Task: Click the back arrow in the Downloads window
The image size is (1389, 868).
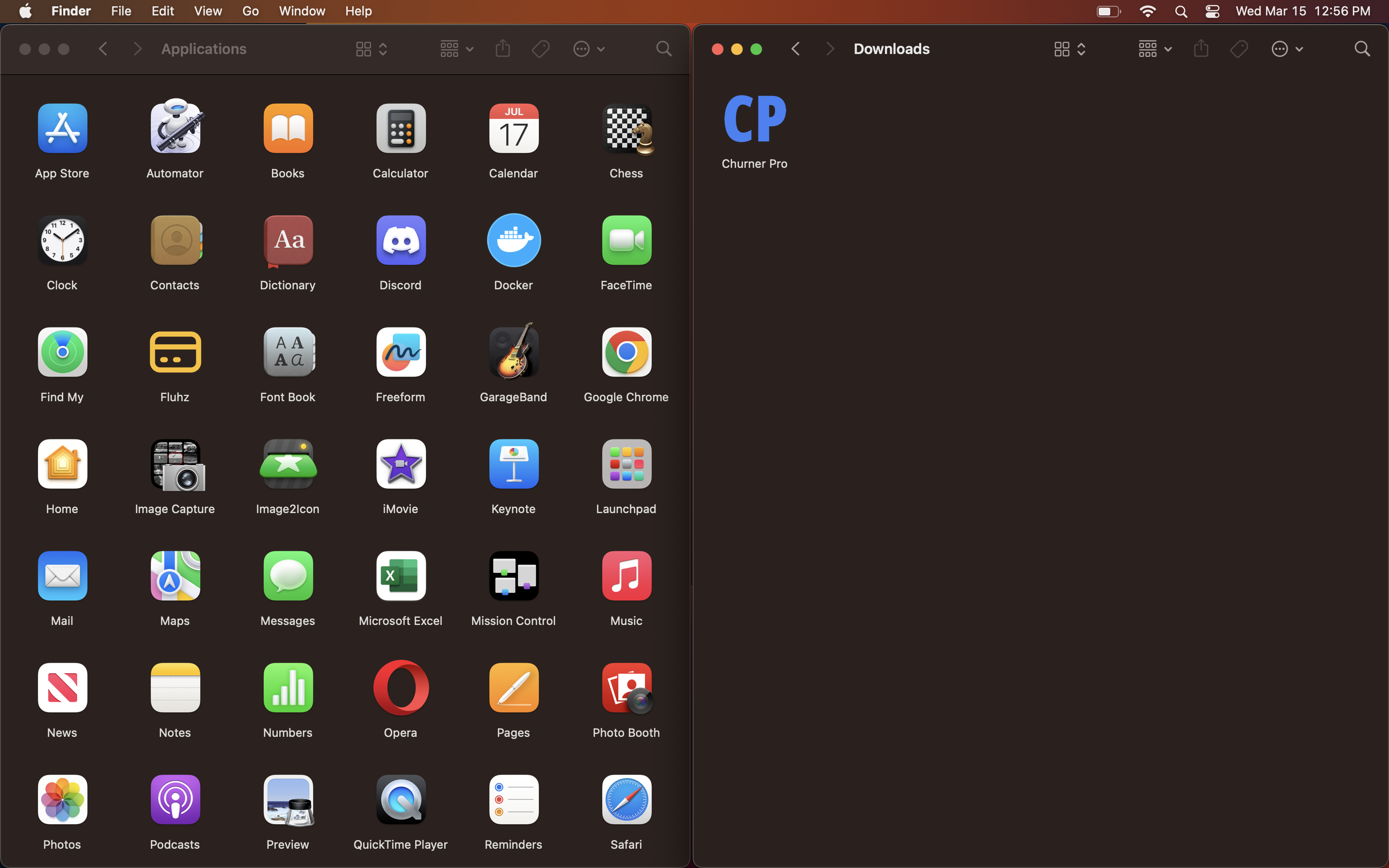Action: coord(795,49)
